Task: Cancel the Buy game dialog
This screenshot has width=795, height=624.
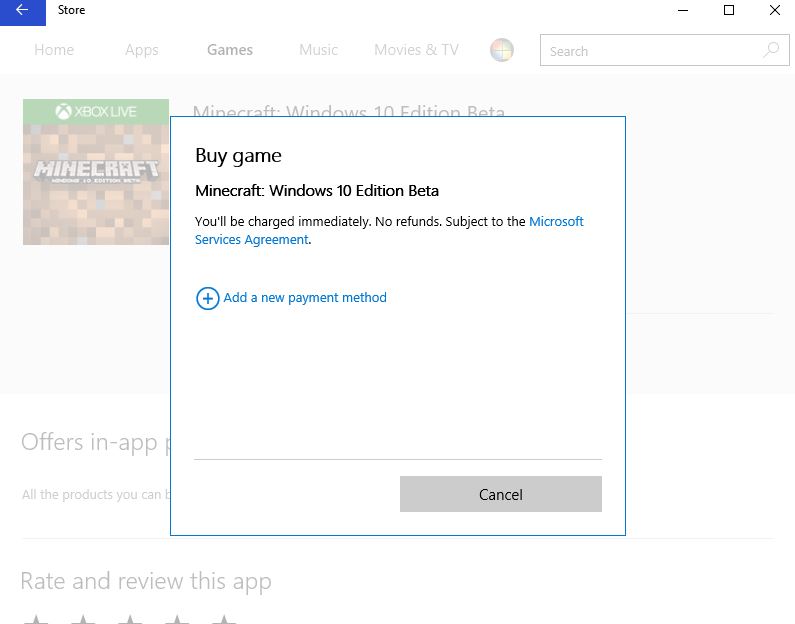Action: (500, 494)
